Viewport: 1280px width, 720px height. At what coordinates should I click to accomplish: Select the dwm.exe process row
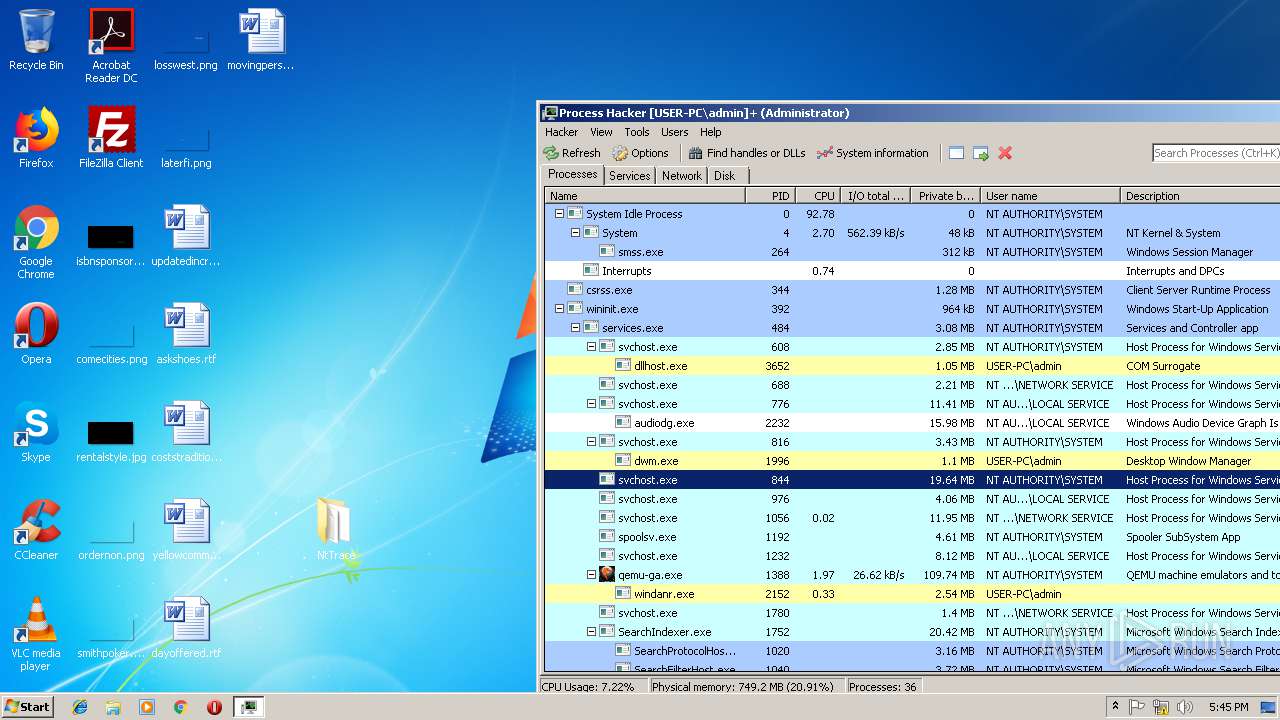(912, 461)
